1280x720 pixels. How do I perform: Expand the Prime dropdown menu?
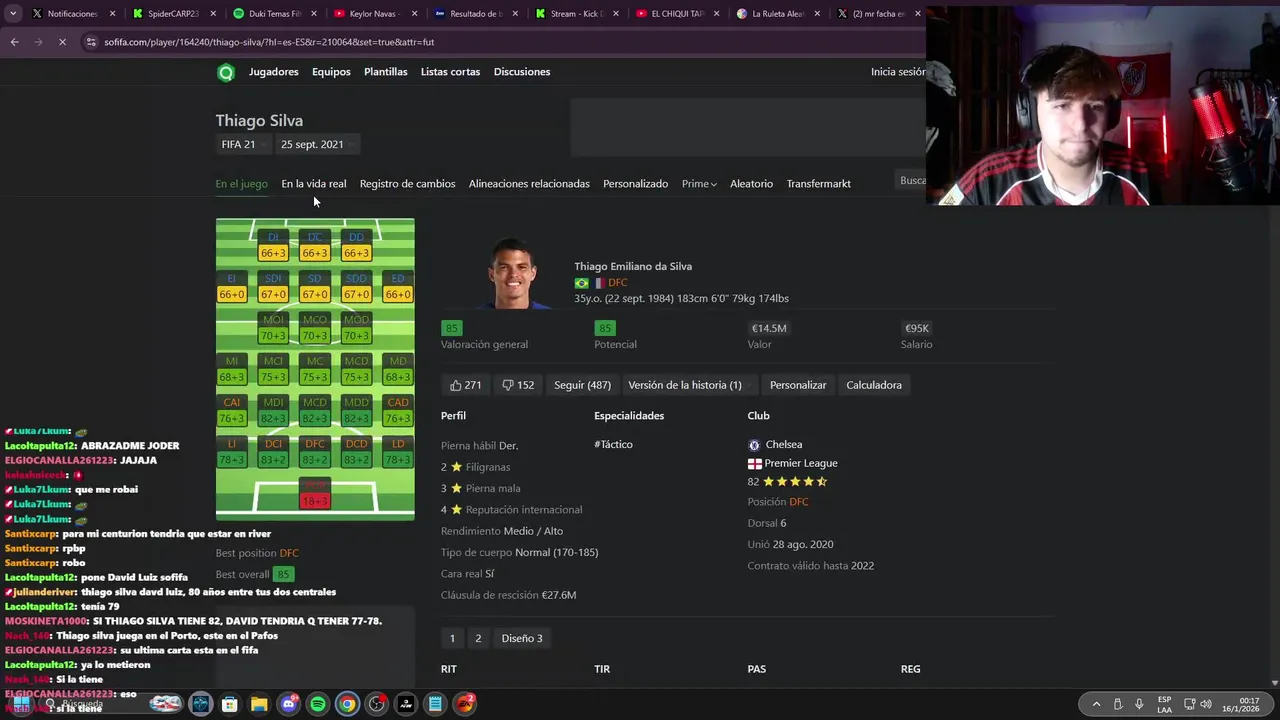click(x=699, y=184)
